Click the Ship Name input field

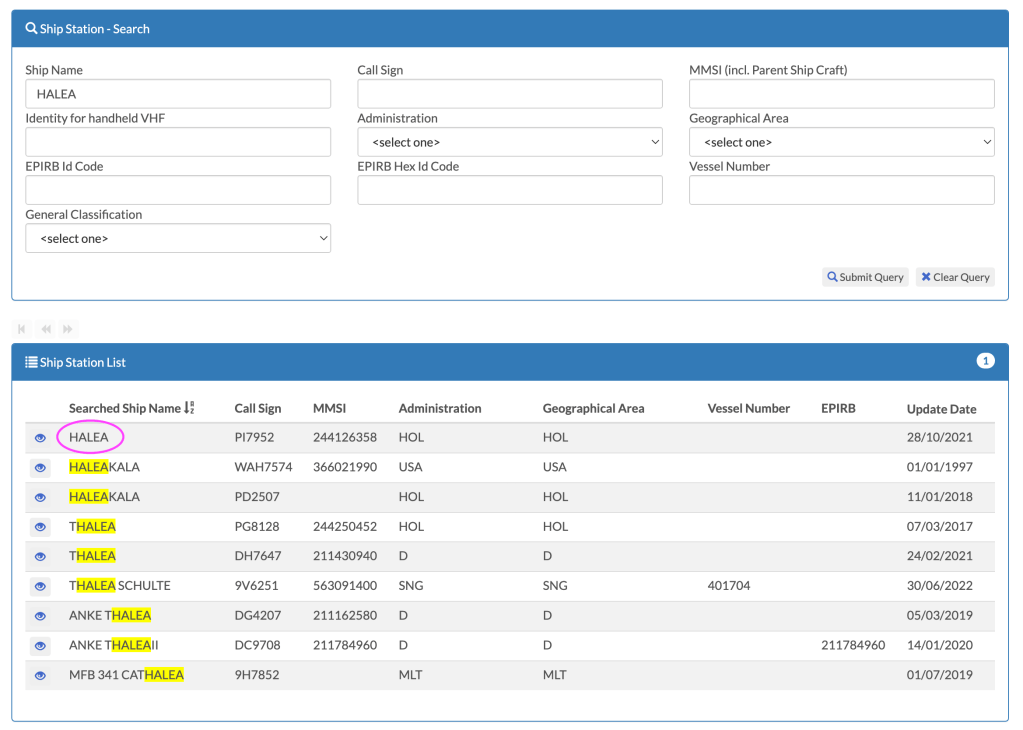[x=178, y=94]
